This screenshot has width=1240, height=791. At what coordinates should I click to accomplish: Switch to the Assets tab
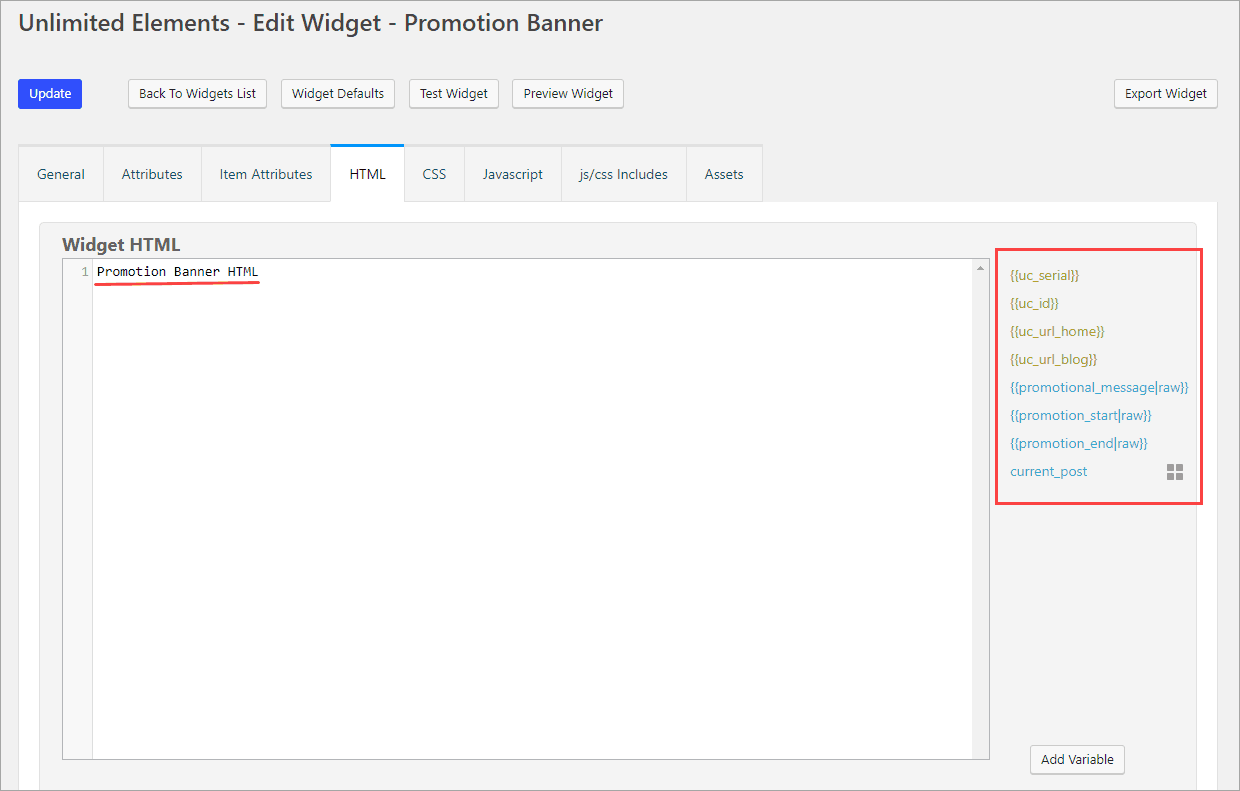724,174
